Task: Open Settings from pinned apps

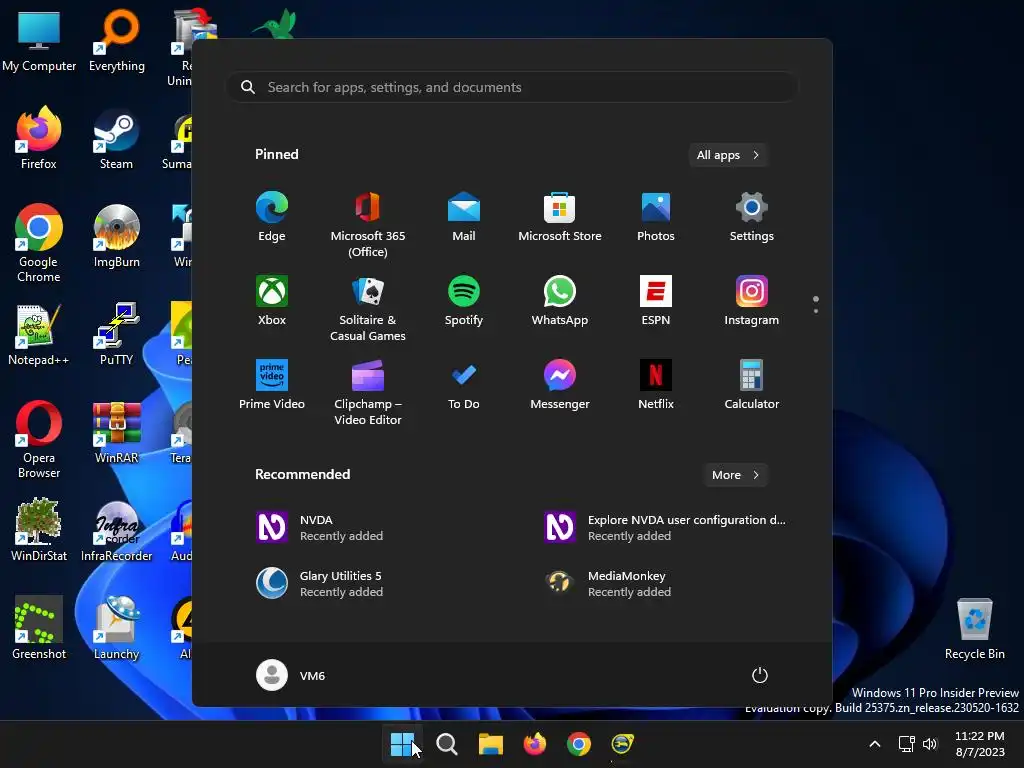Action: (x=752, y=217)
